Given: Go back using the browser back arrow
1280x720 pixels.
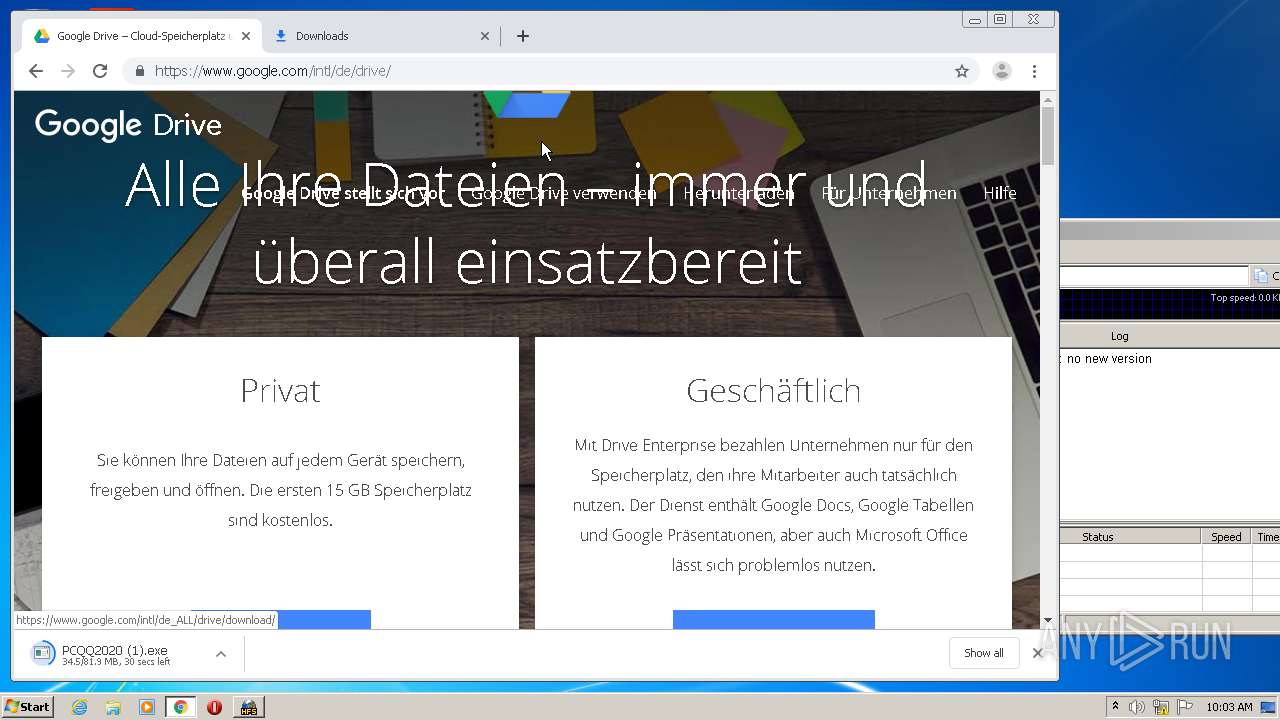Looking at the screenshot, I should click(36, 71).
